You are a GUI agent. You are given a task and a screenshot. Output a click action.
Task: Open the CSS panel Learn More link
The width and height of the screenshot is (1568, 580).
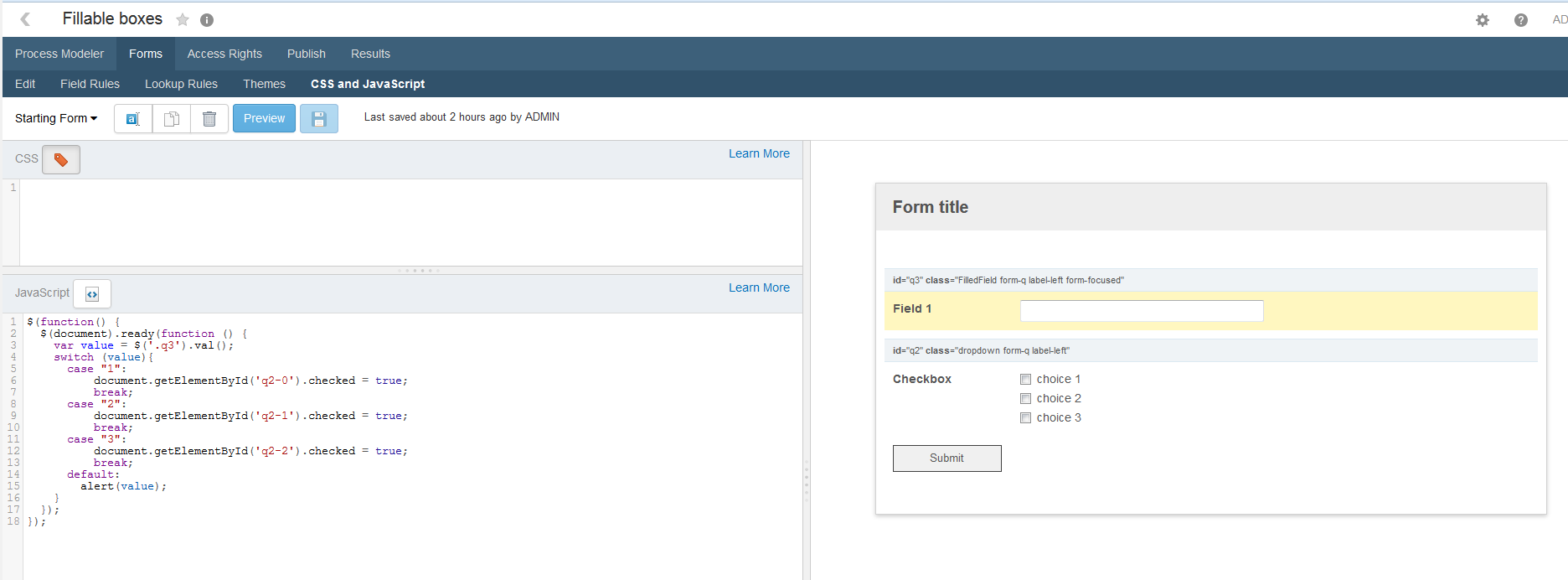coord(759,153)
